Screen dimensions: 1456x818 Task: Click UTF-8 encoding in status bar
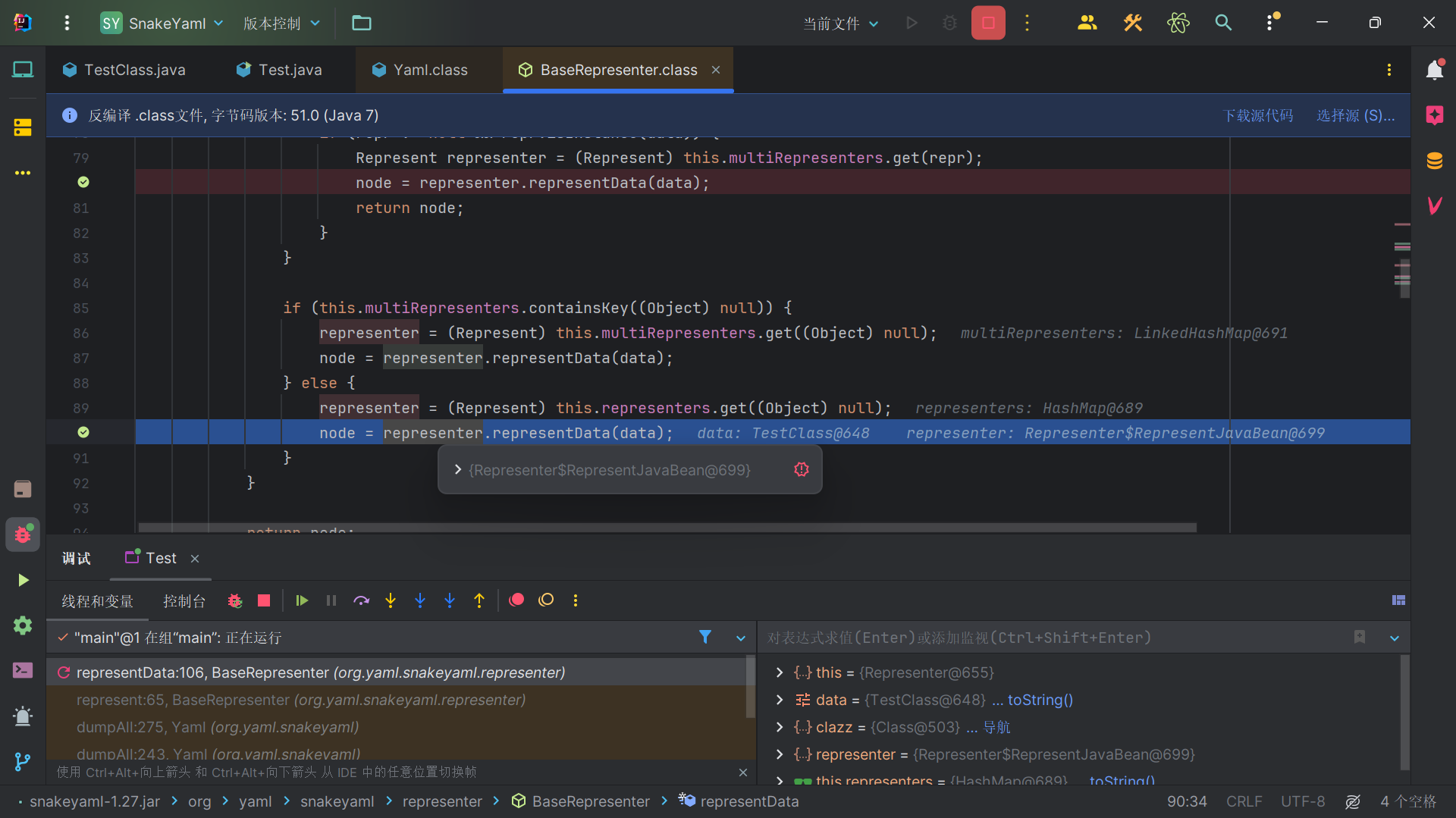coord(1303,801)
